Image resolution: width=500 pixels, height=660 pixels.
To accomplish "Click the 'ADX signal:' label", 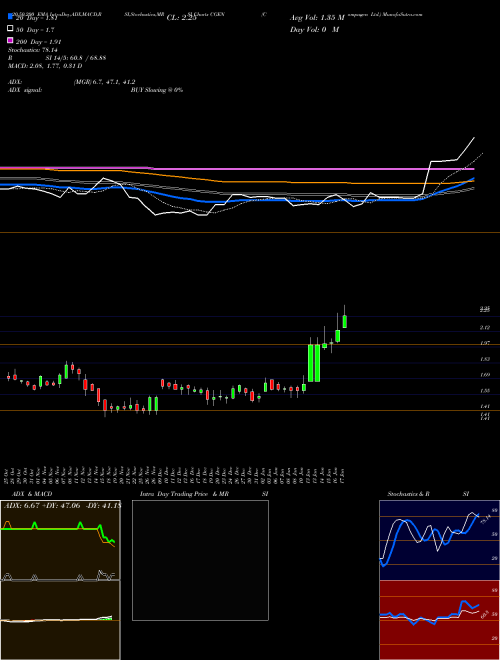I will pyautogui.click(x=25, y=90).
